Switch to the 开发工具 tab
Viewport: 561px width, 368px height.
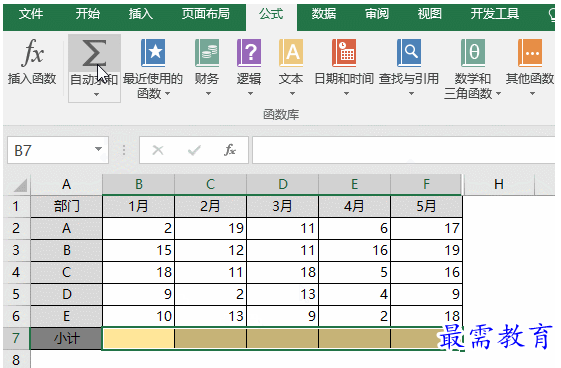tap(494, 14)
